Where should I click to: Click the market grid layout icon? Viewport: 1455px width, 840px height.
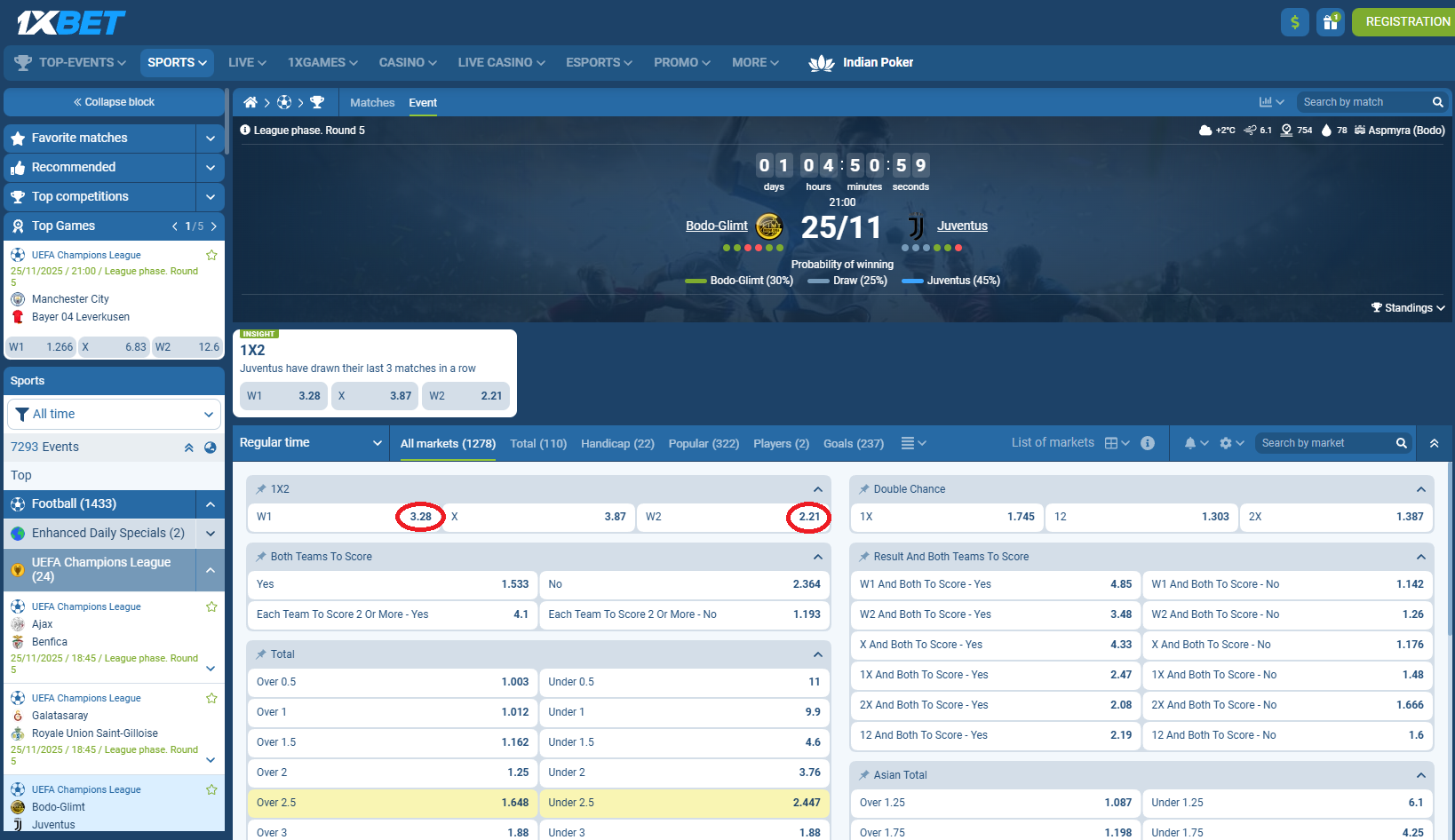[x=1112, y=442]
